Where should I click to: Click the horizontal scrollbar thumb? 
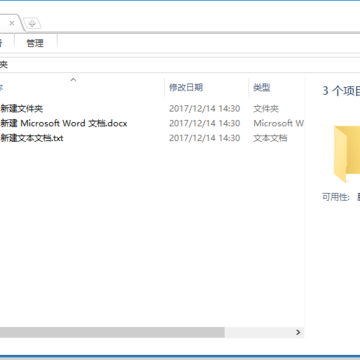coord(112,332)
